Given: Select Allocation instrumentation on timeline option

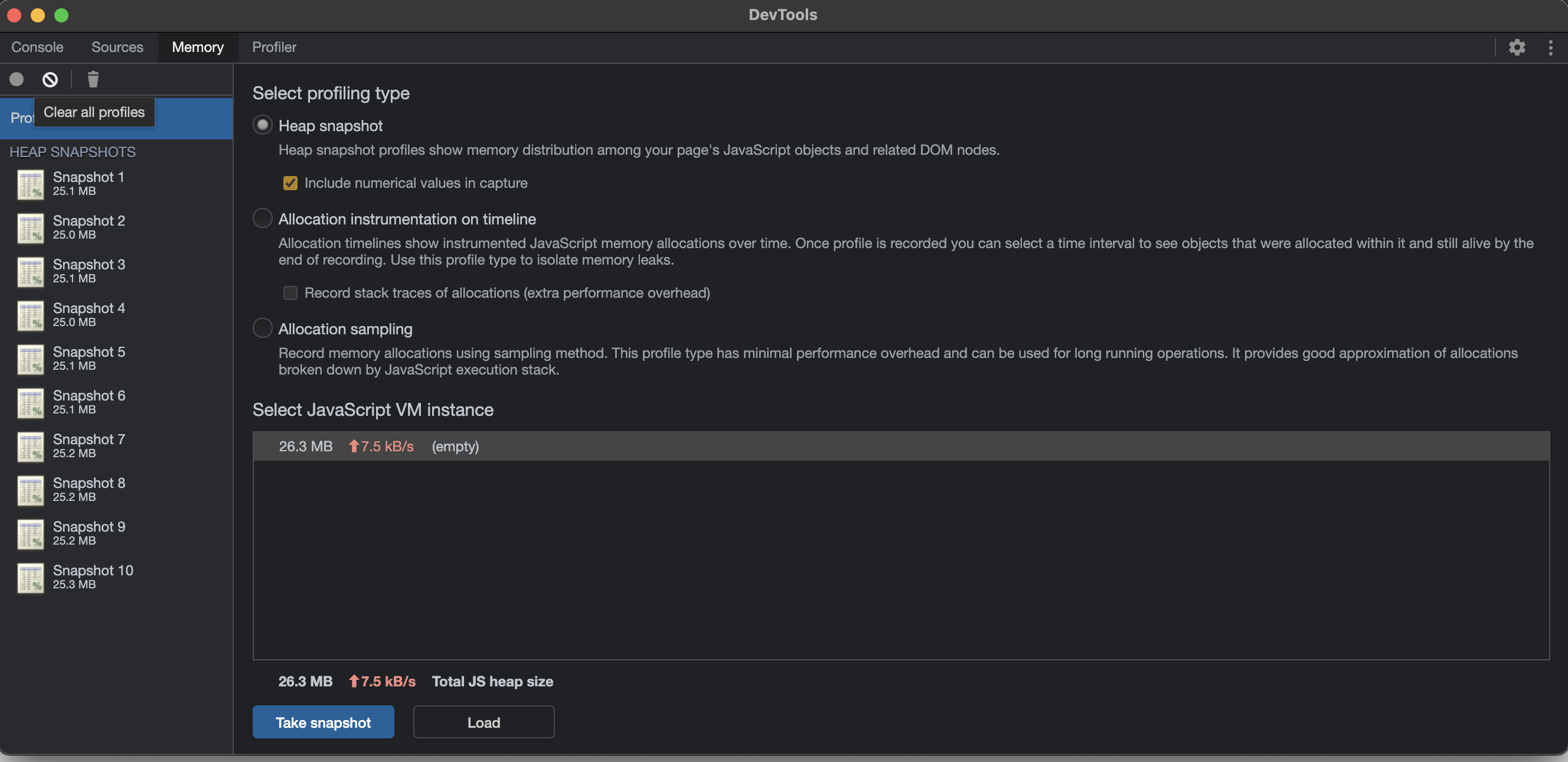Looking at the screenshot, I should tap(262, 219).
